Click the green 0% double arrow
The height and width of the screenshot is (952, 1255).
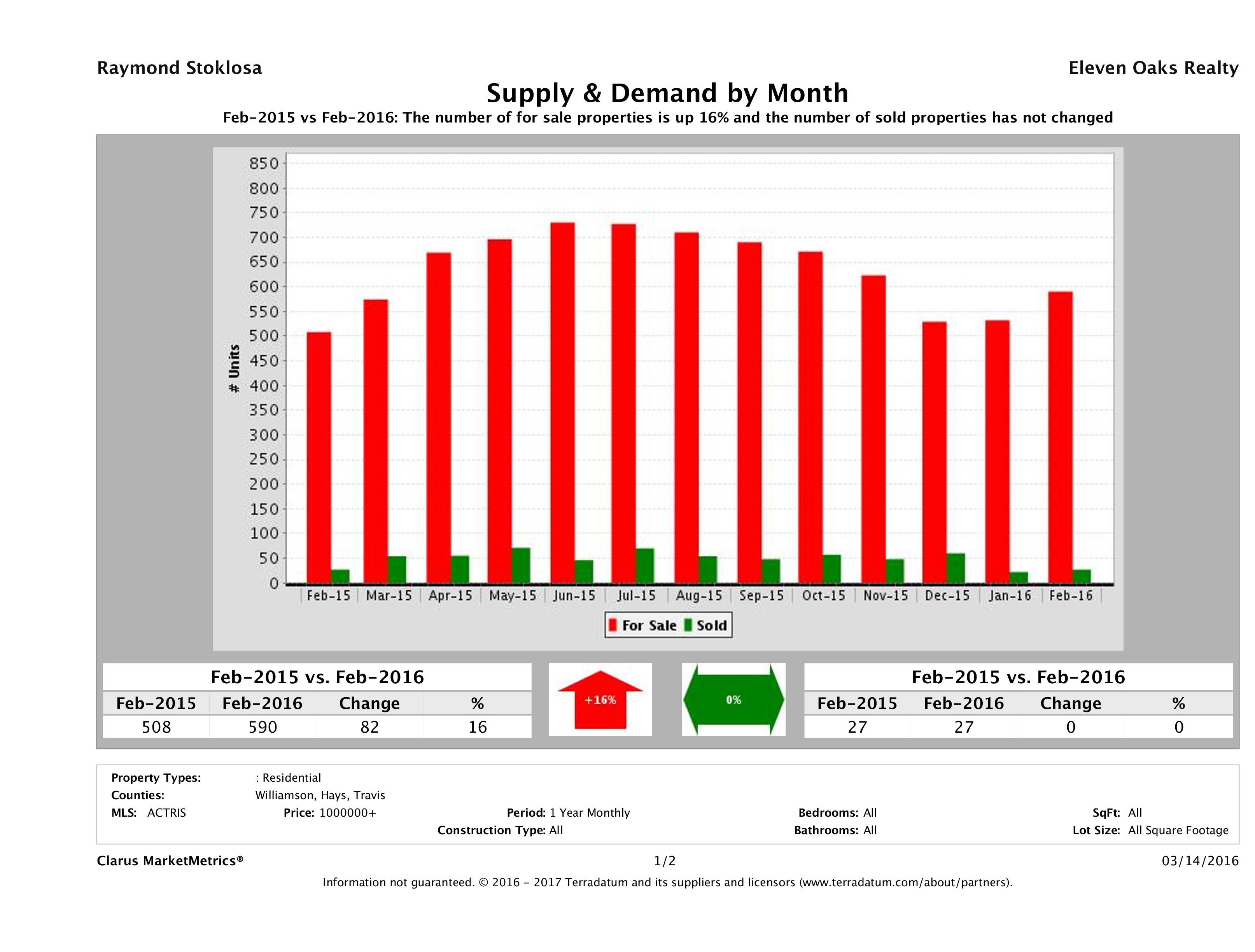pos(733,700)
